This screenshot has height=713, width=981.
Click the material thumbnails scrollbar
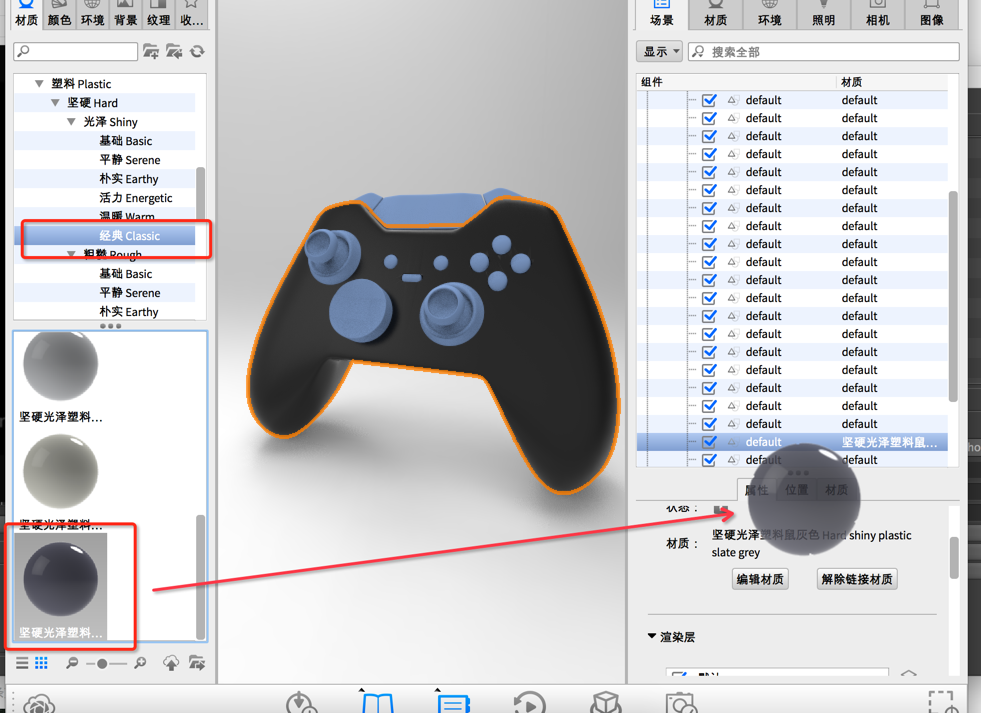click(x=201, y=576)
